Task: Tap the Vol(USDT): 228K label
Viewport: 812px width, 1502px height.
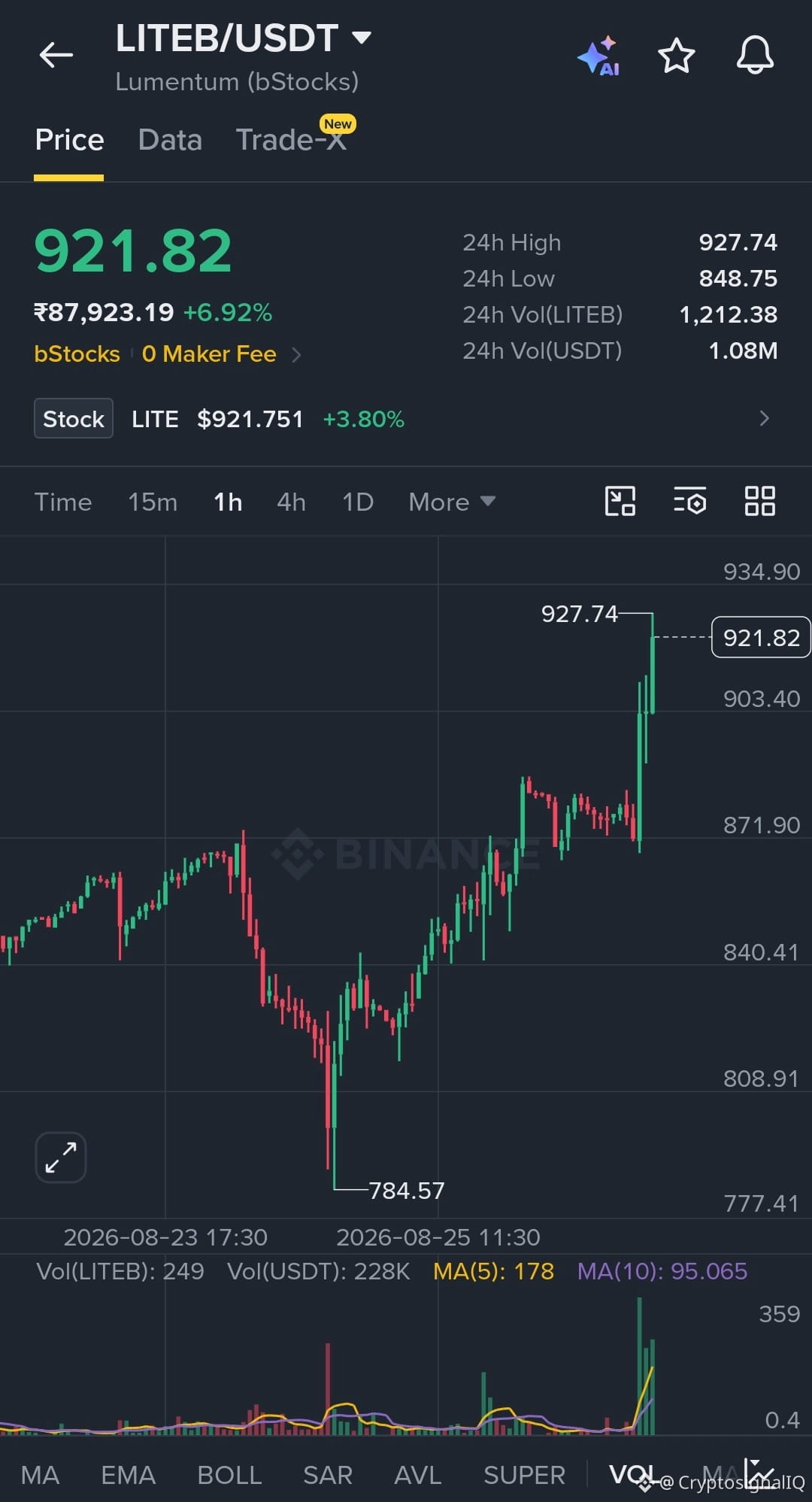Action: click(x=319, y=1271)
